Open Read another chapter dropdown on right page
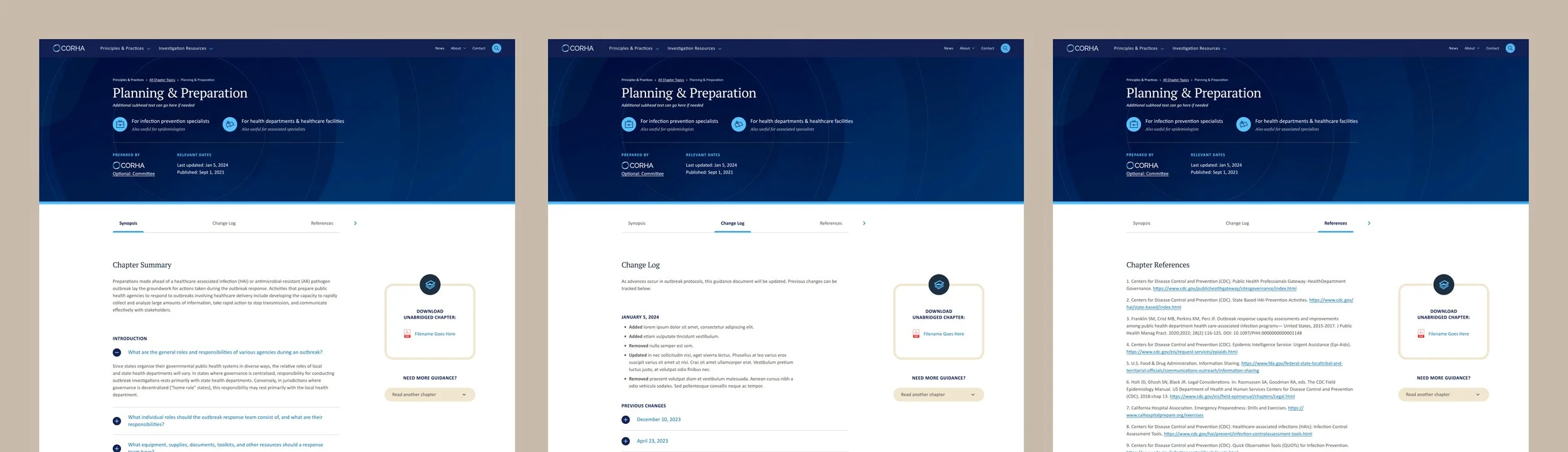The height and width of the screenshot is (452, 1568). pos(1443,395)
